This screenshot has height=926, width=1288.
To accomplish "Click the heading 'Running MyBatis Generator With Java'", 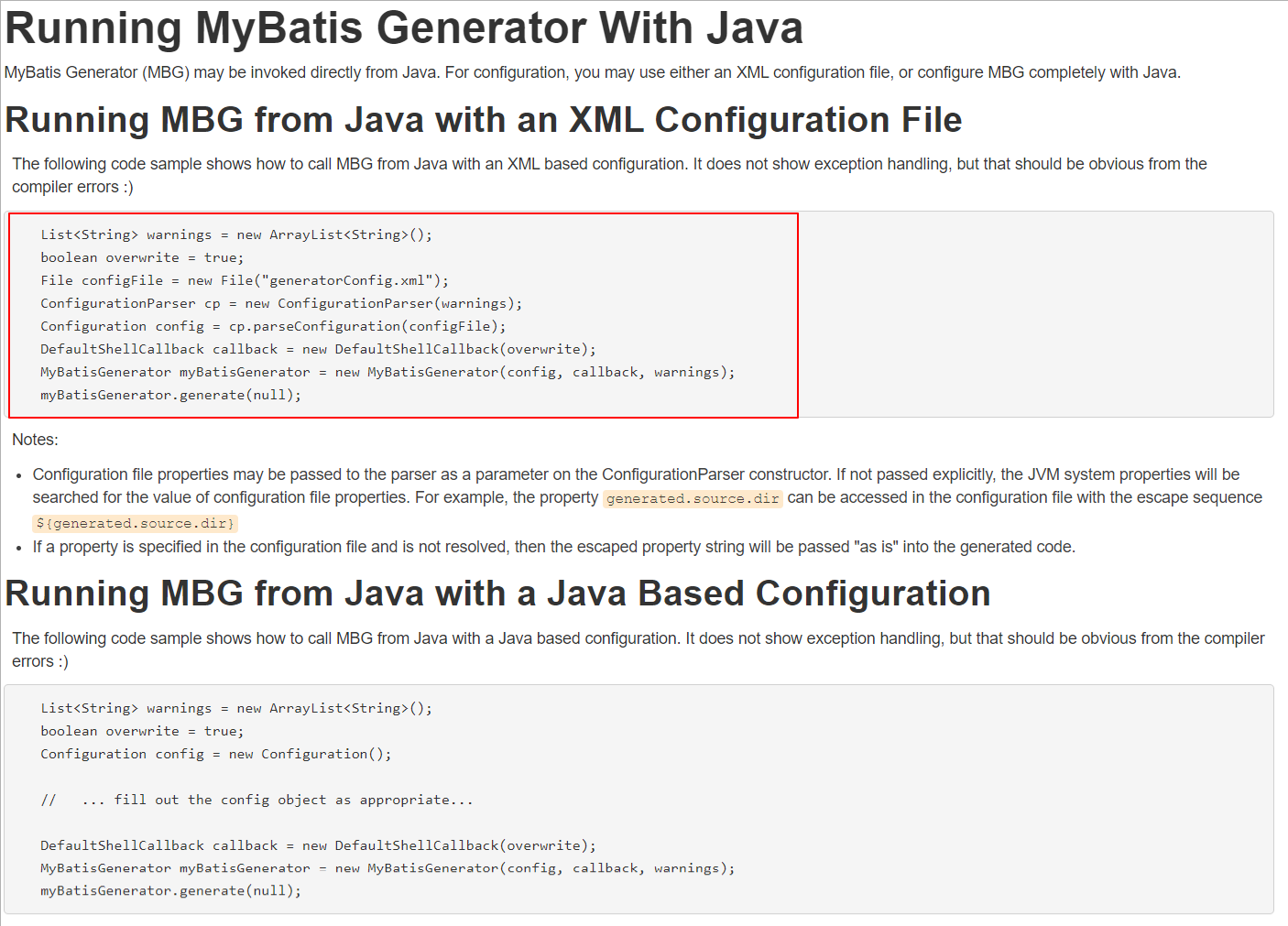I will point(404,27).
